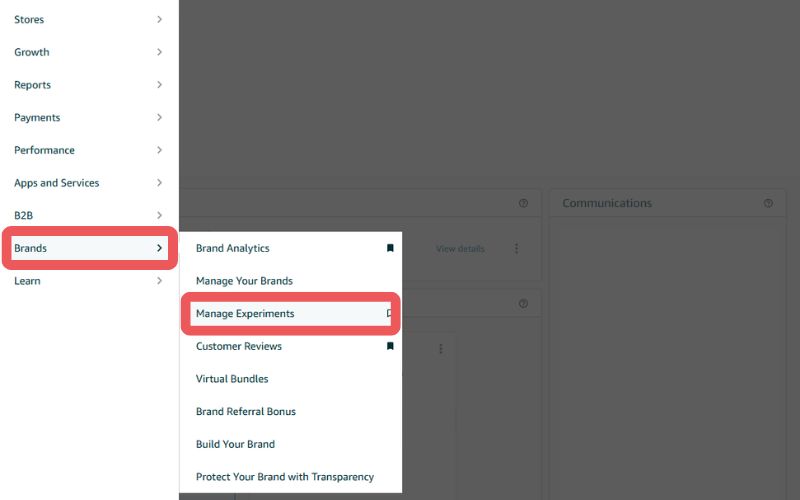This screenshot has width=800, height=500.
Task: Click the View details link
Action: [x=460, y=248]
